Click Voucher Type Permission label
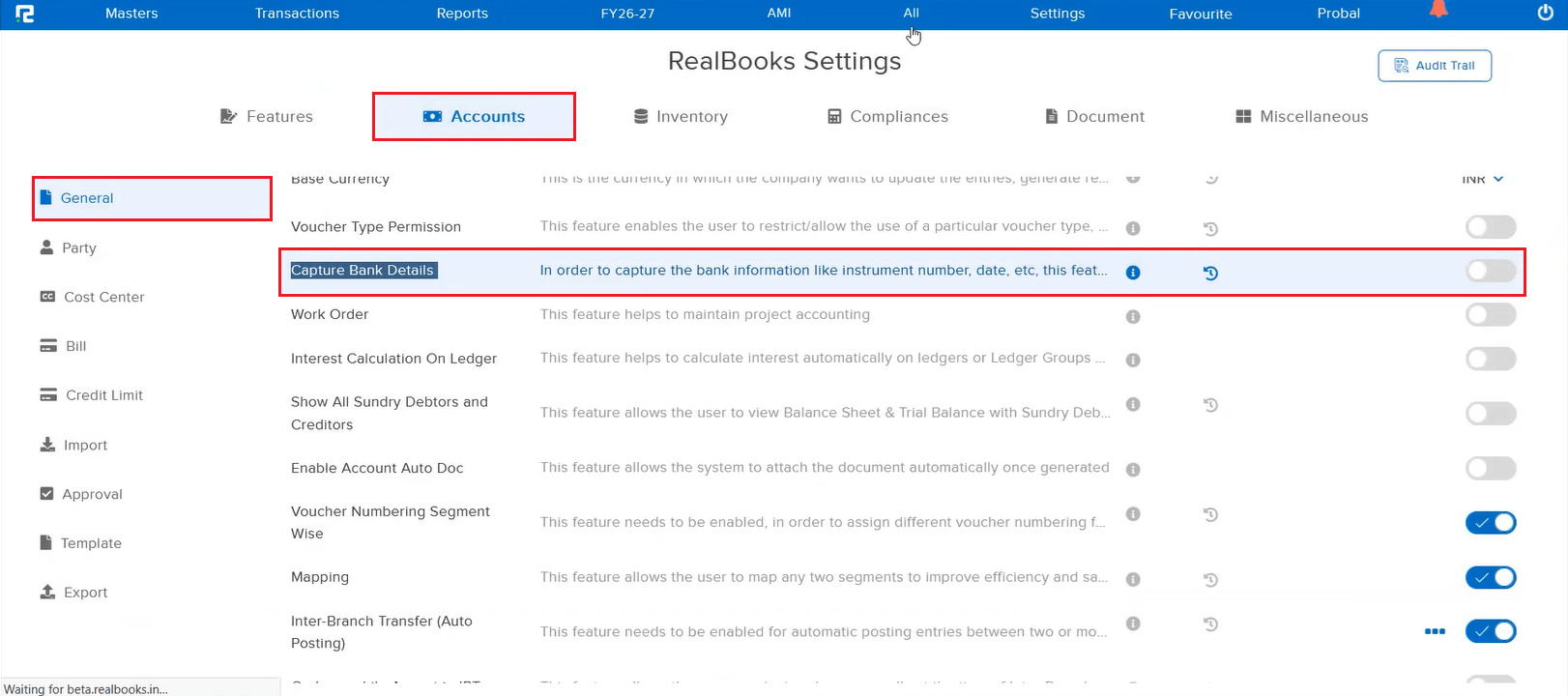 coord(376,227)
